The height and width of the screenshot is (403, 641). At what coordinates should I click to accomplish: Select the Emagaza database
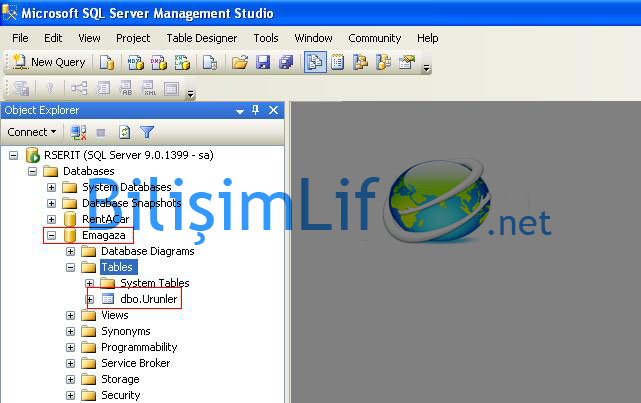point(103,235)
